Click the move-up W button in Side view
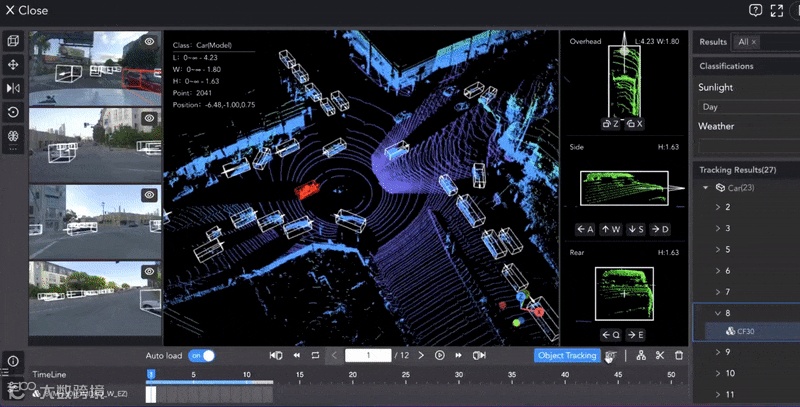800x407 pixels. [611, 230]
